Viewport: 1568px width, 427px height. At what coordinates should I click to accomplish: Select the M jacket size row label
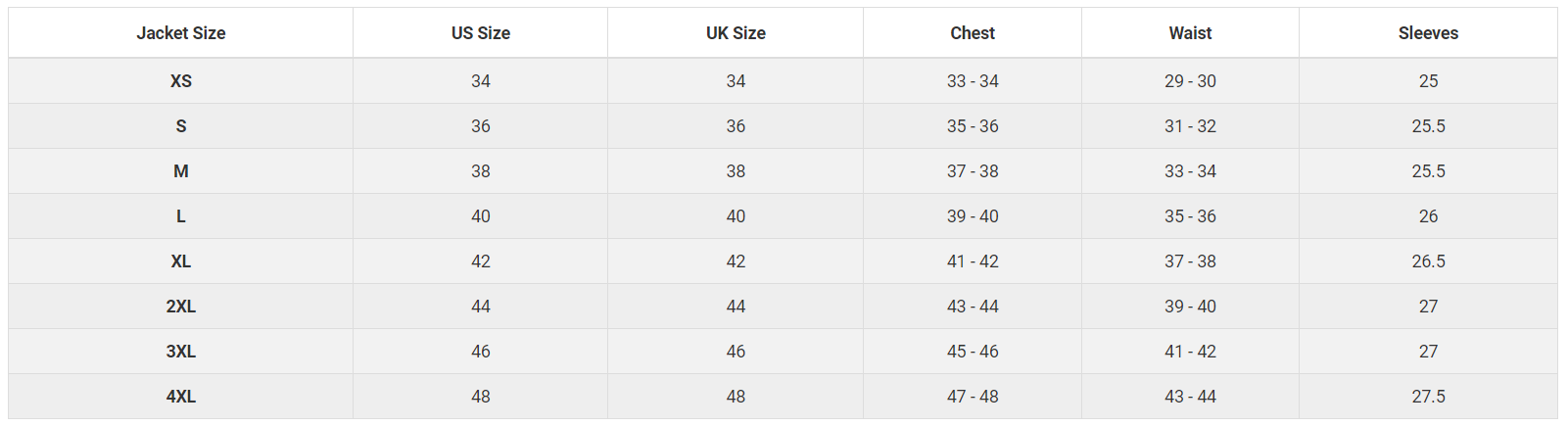[181, 171]
